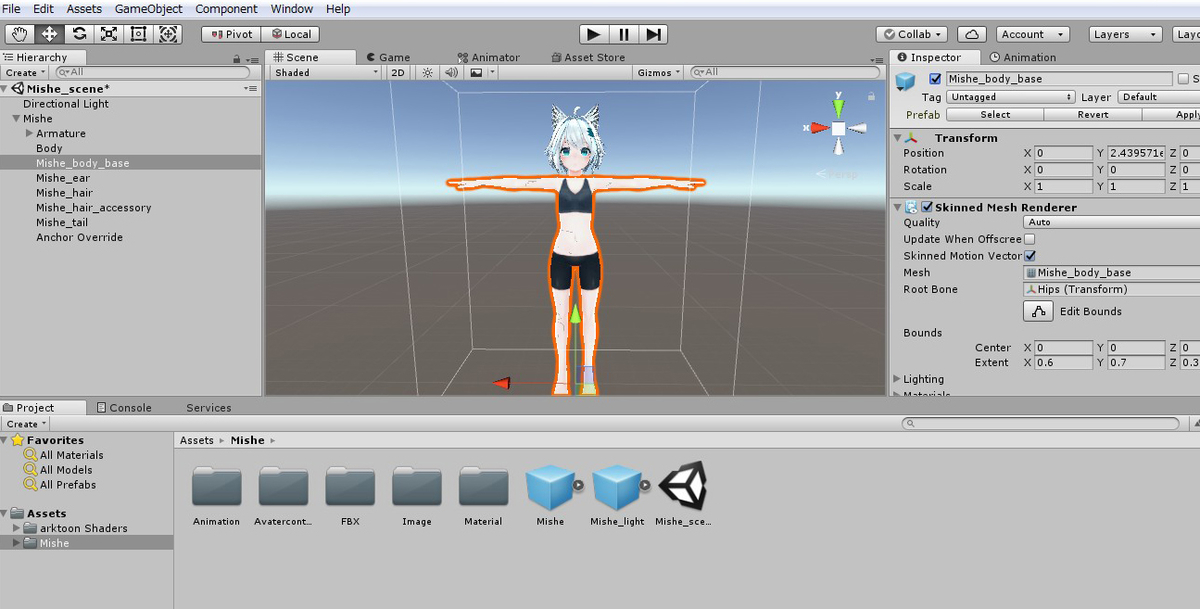Toggle the Static checkbox in Inspector
The width and height of the screenshot is (1200, 609).
click(1184, 79)
